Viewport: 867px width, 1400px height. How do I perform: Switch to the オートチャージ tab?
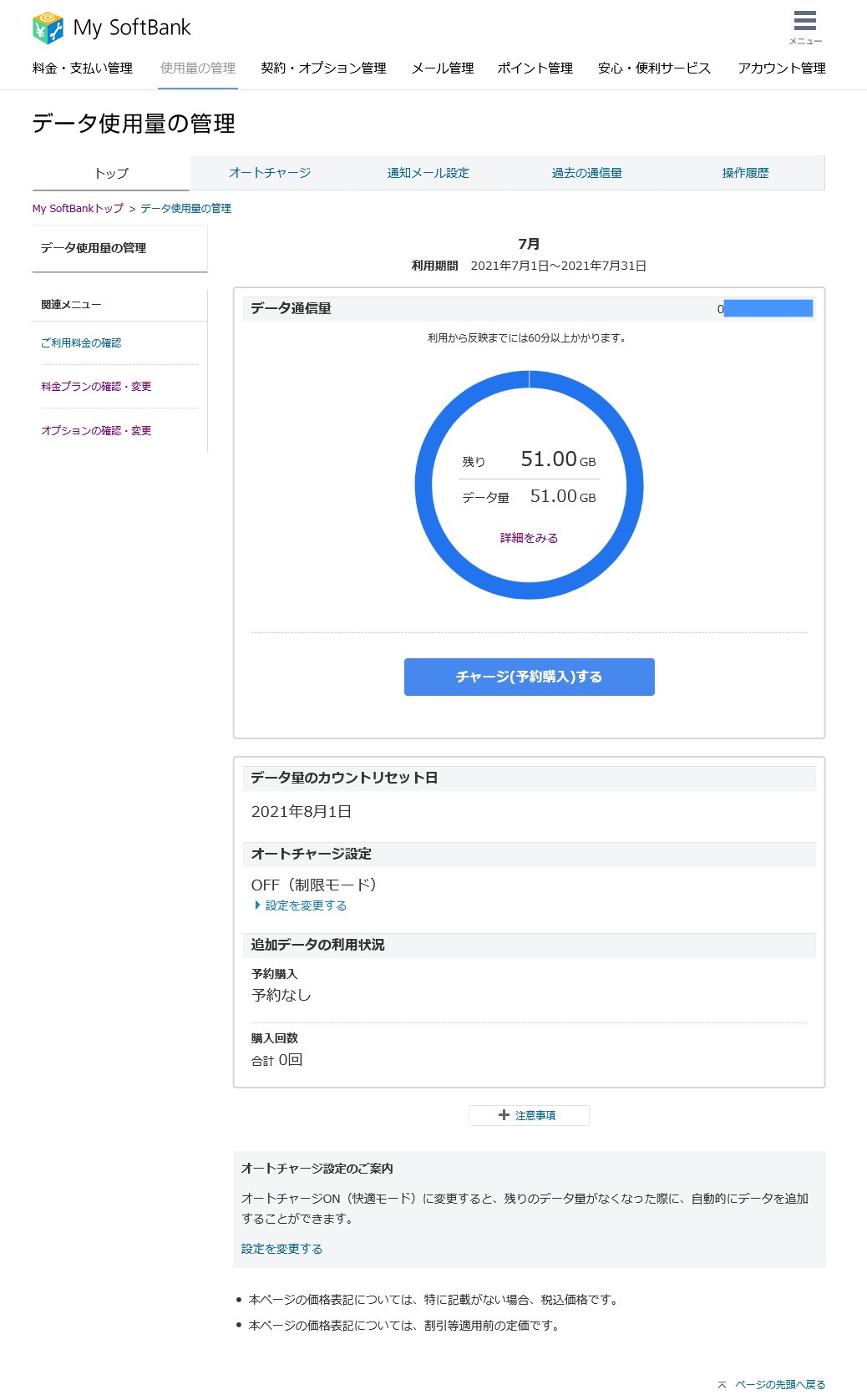pos(270,173)
